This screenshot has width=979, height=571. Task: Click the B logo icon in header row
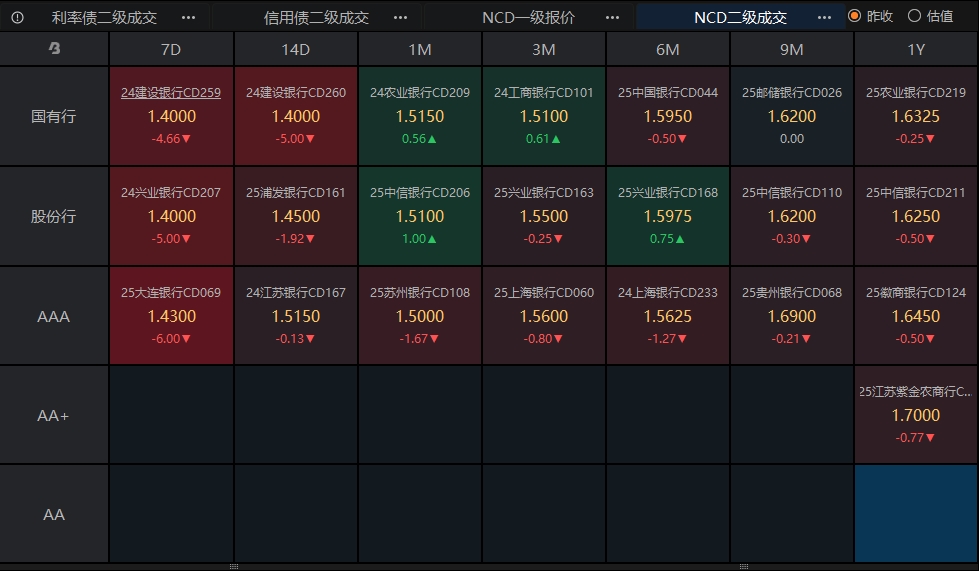pos(54,48)
